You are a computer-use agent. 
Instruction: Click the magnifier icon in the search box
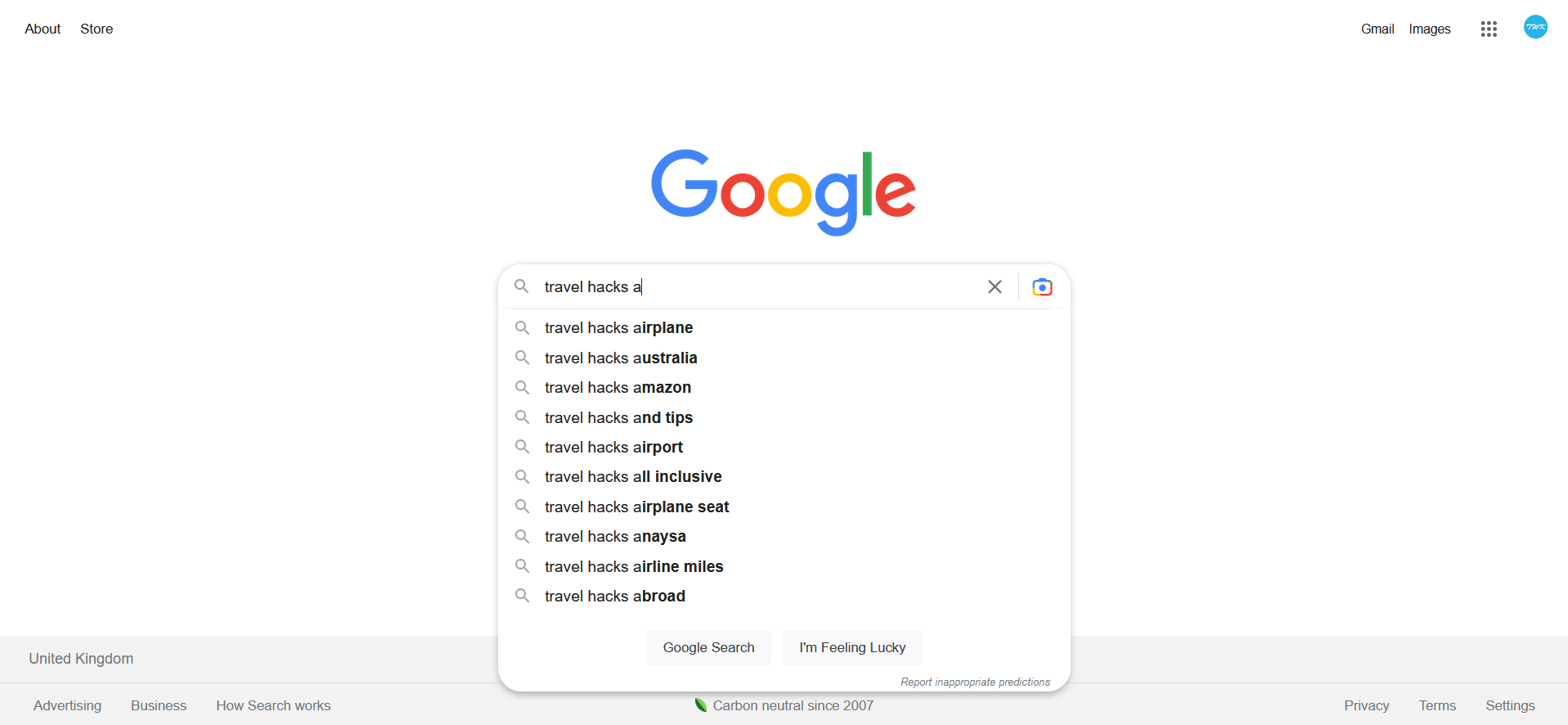pos(521,286)
